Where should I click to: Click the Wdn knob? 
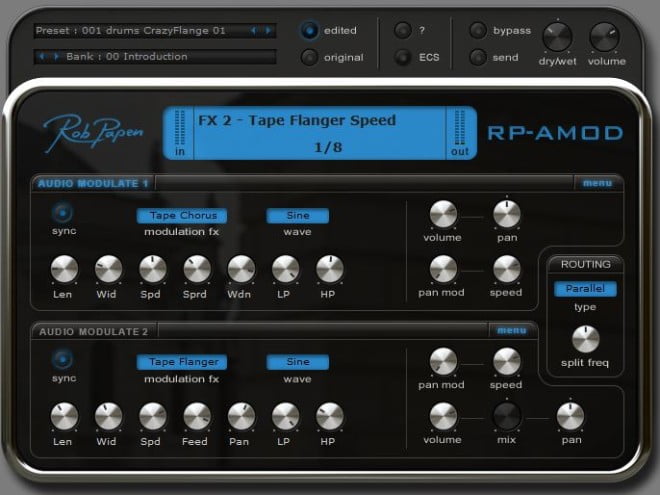tap(241, 269)
